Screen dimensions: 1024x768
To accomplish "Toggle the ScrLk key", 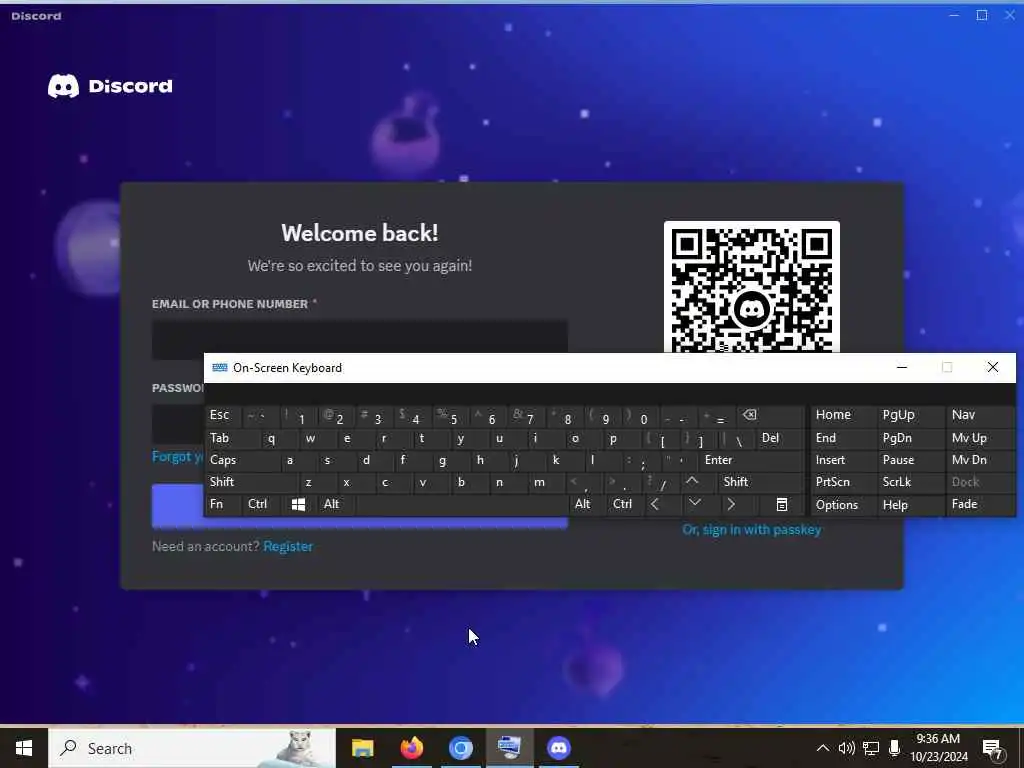I will coord(910,482).
